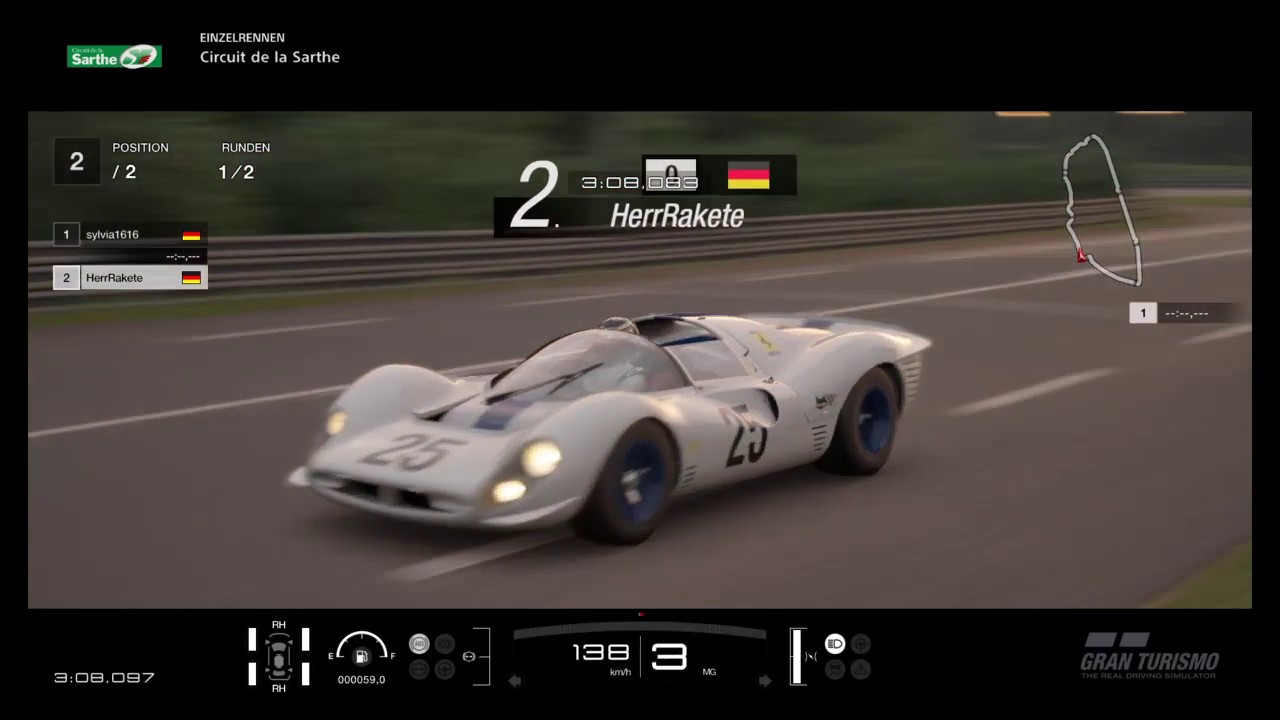Click the dimmed car icon below headlight
This screenshot has width=1280, height=720.
click(835, 669)
